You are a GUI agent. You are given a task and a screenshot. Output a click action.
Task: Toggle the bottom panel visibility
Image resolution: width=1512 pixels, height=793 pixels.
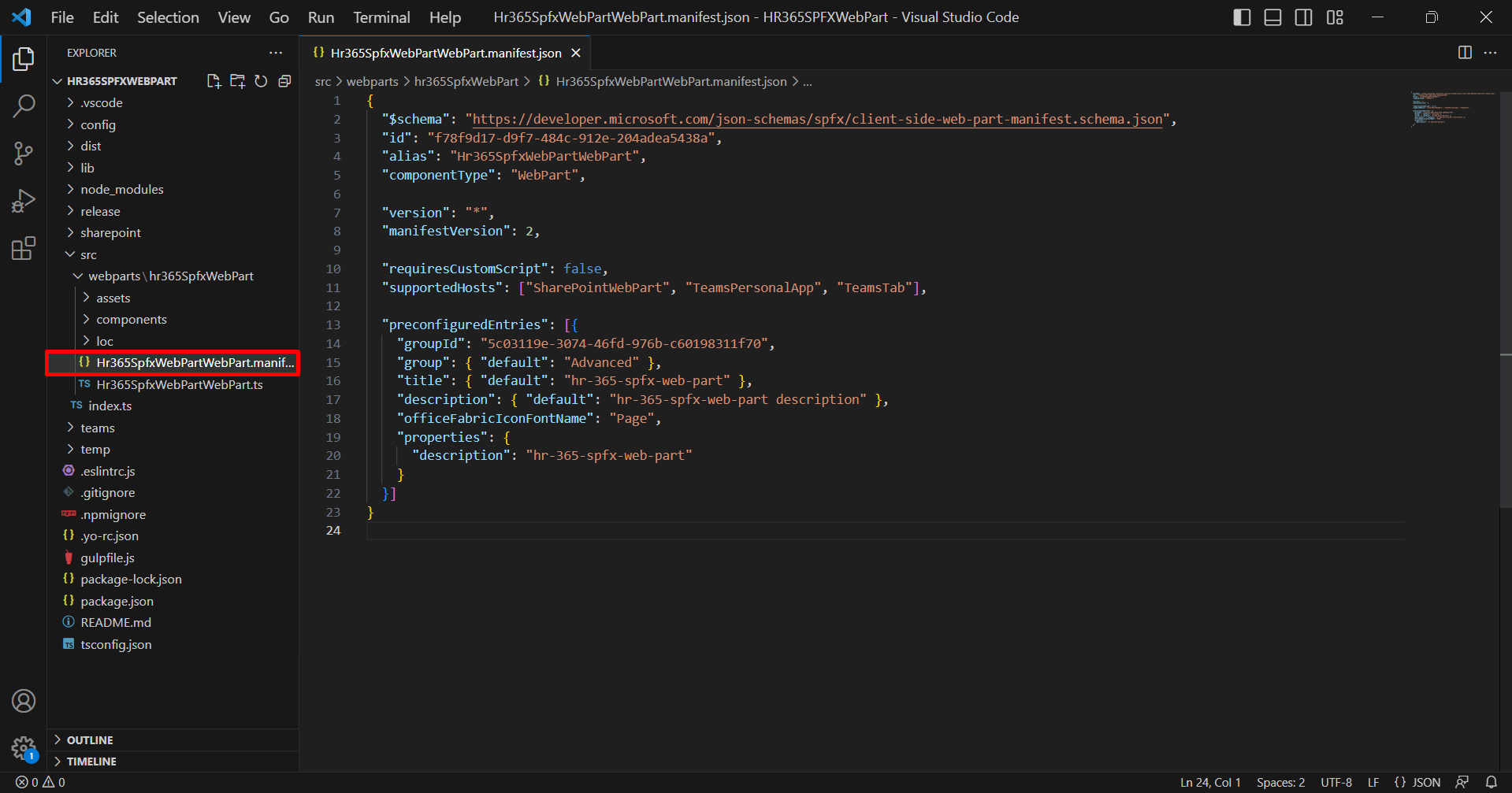(x=1272, y=17)
